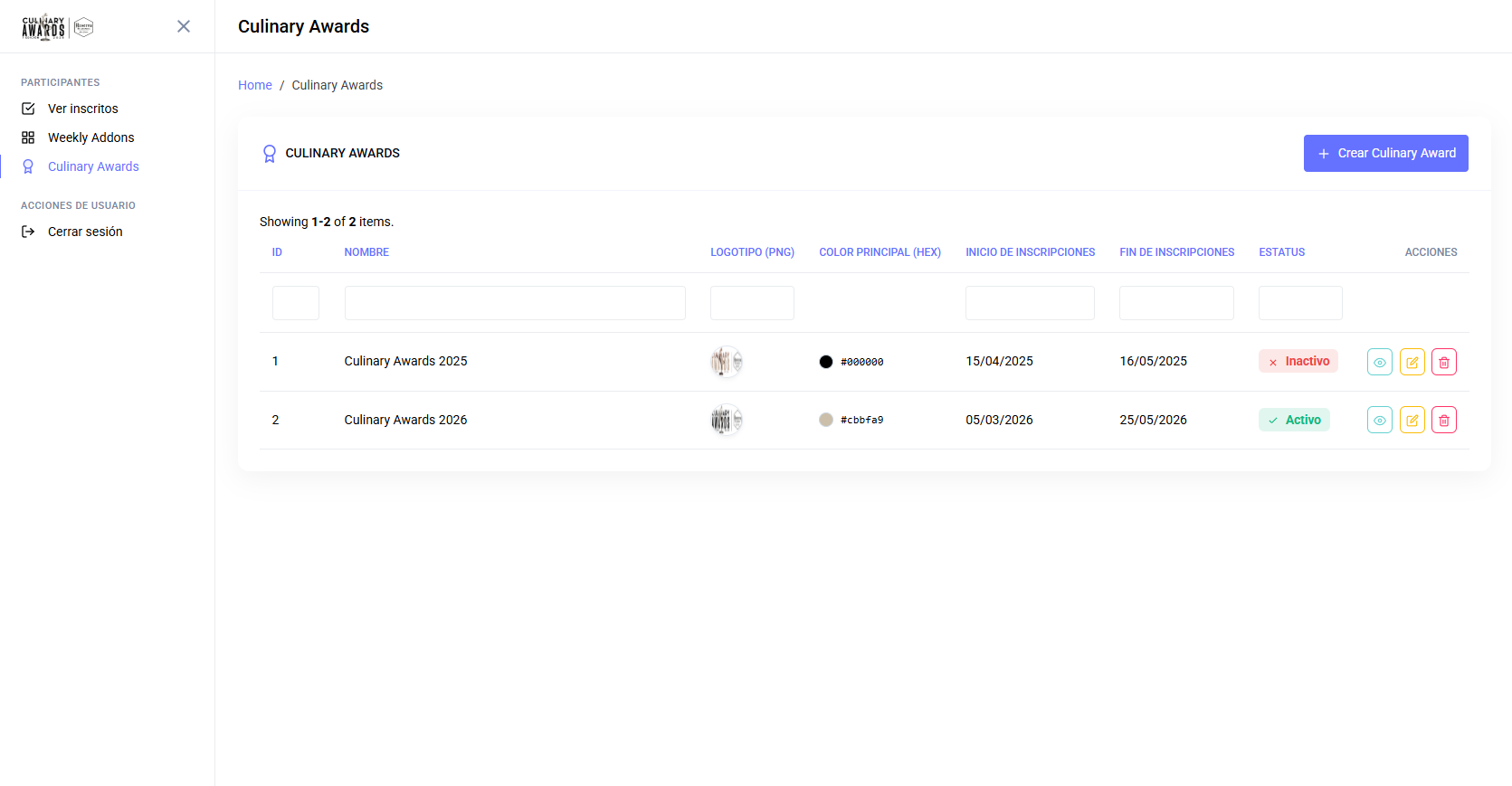Screen dimensions: 1512x786
Task: Sort by Inicio de Inscripciones column
Action: coord(1030,252)
